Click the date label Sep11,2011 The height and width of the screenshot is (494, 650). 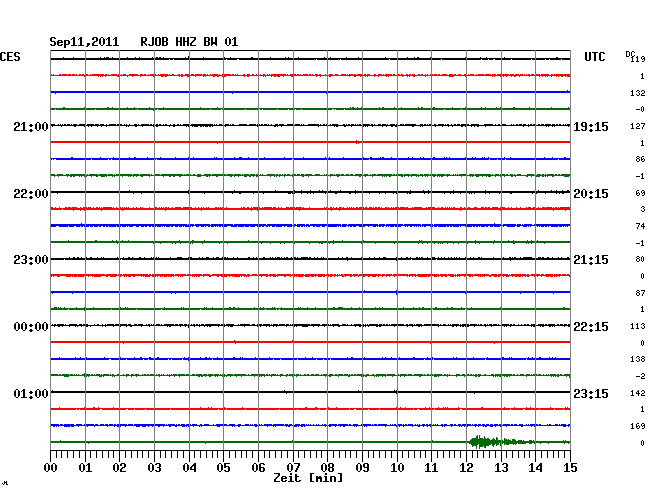tap(84, 42)
